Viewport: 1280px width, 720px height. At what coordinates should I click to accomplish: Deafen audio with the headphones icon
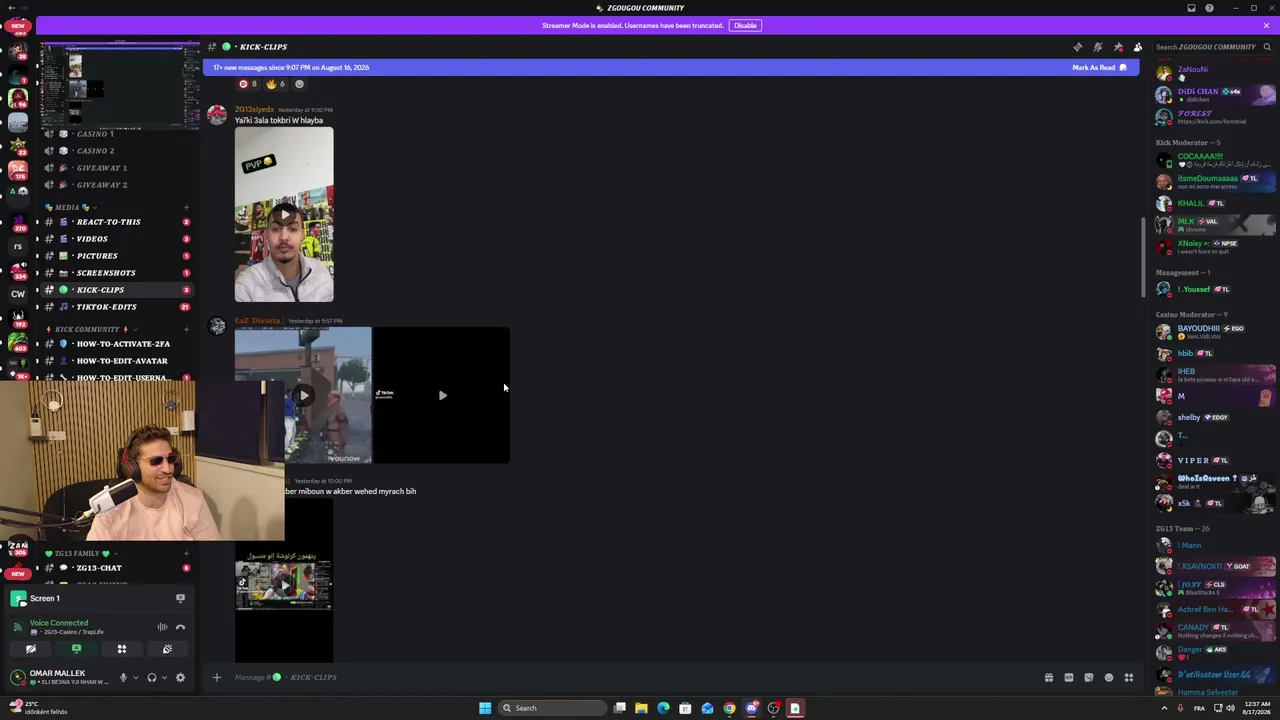[152, 678]
